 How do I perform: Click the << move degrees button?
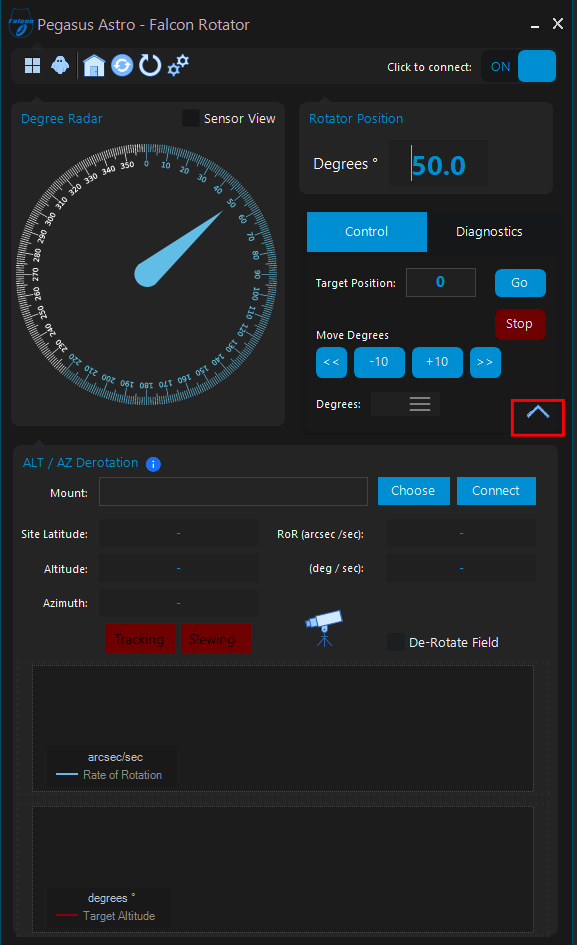[x=331, y=362]
